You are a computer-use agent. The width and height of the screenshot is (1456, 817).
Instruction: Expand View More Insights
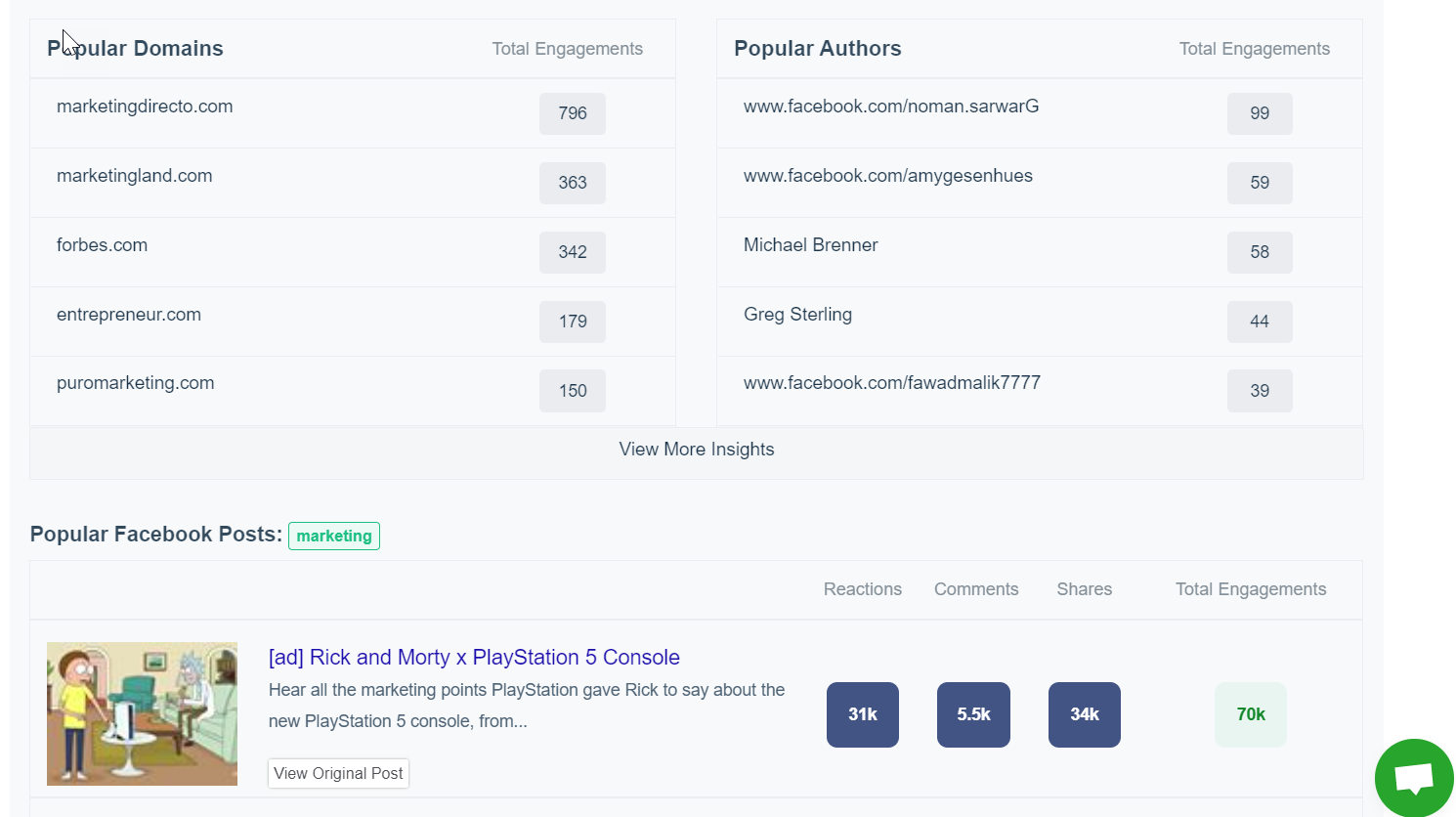pyautogui.click(x=696, y=450)
